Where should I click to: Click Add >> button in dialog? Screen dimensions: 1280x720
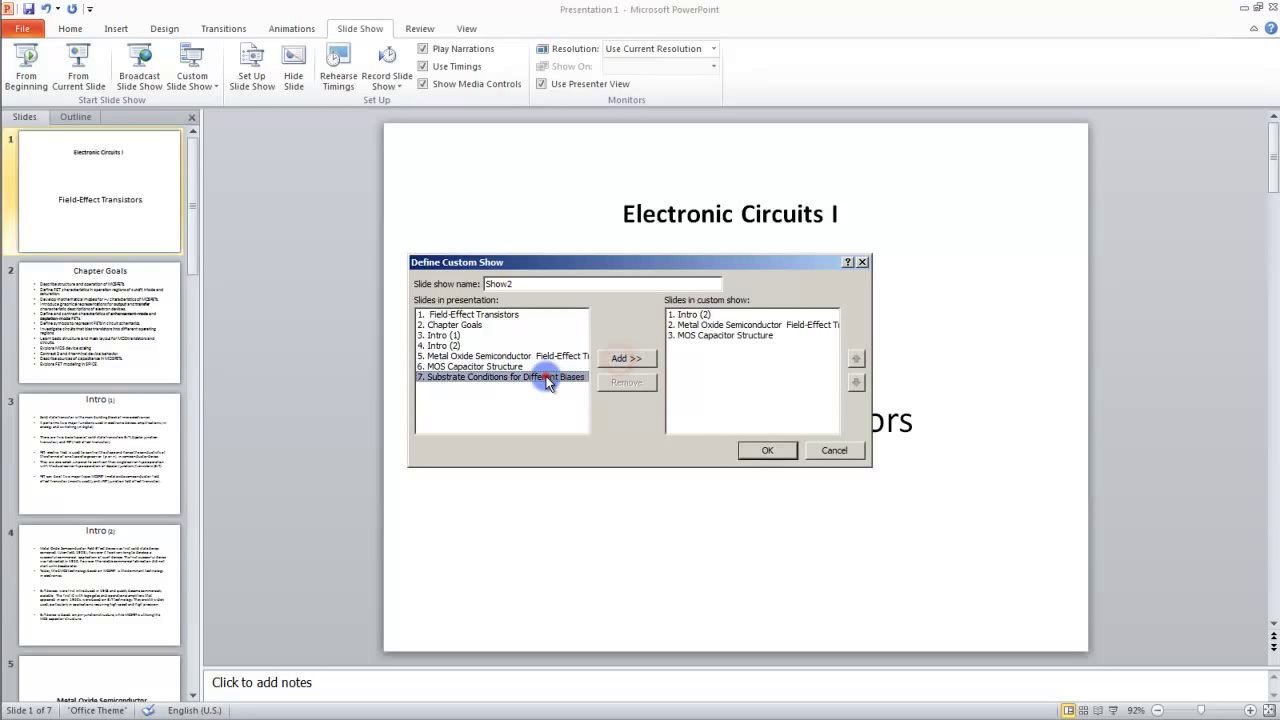tap(626, 358)
